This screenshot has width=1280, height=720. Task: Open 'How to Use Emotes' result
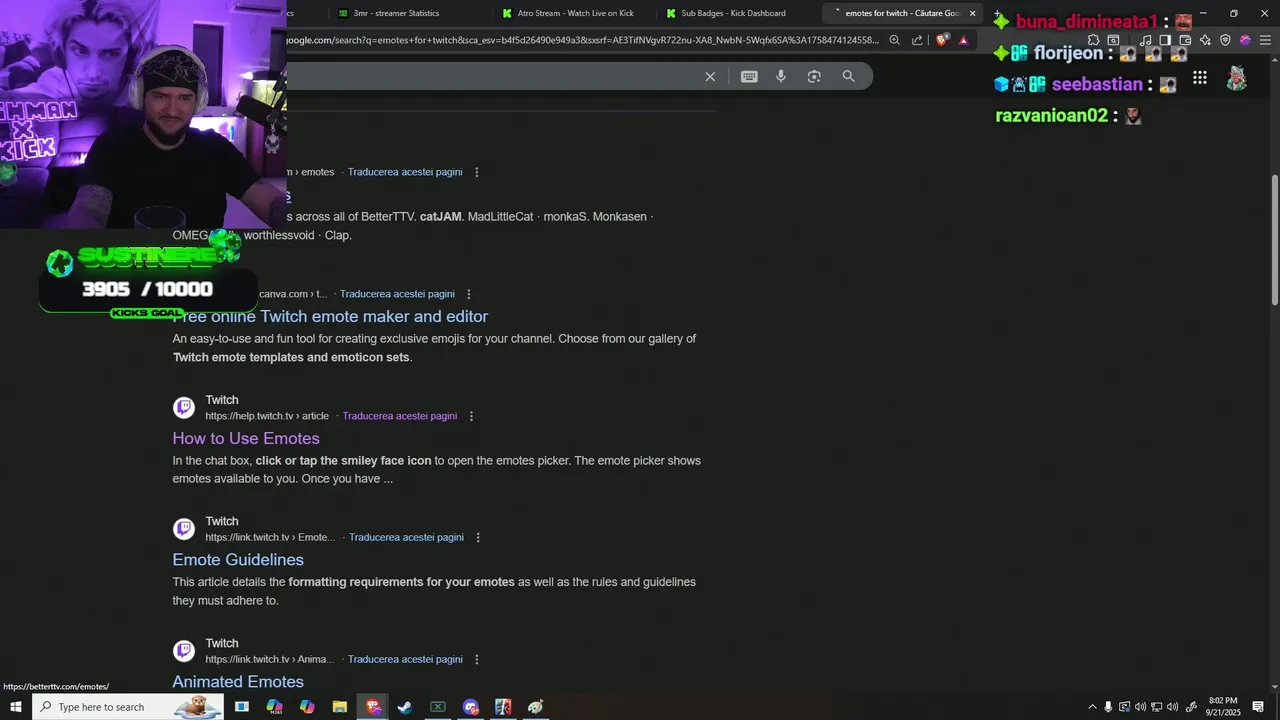point(246,438)
